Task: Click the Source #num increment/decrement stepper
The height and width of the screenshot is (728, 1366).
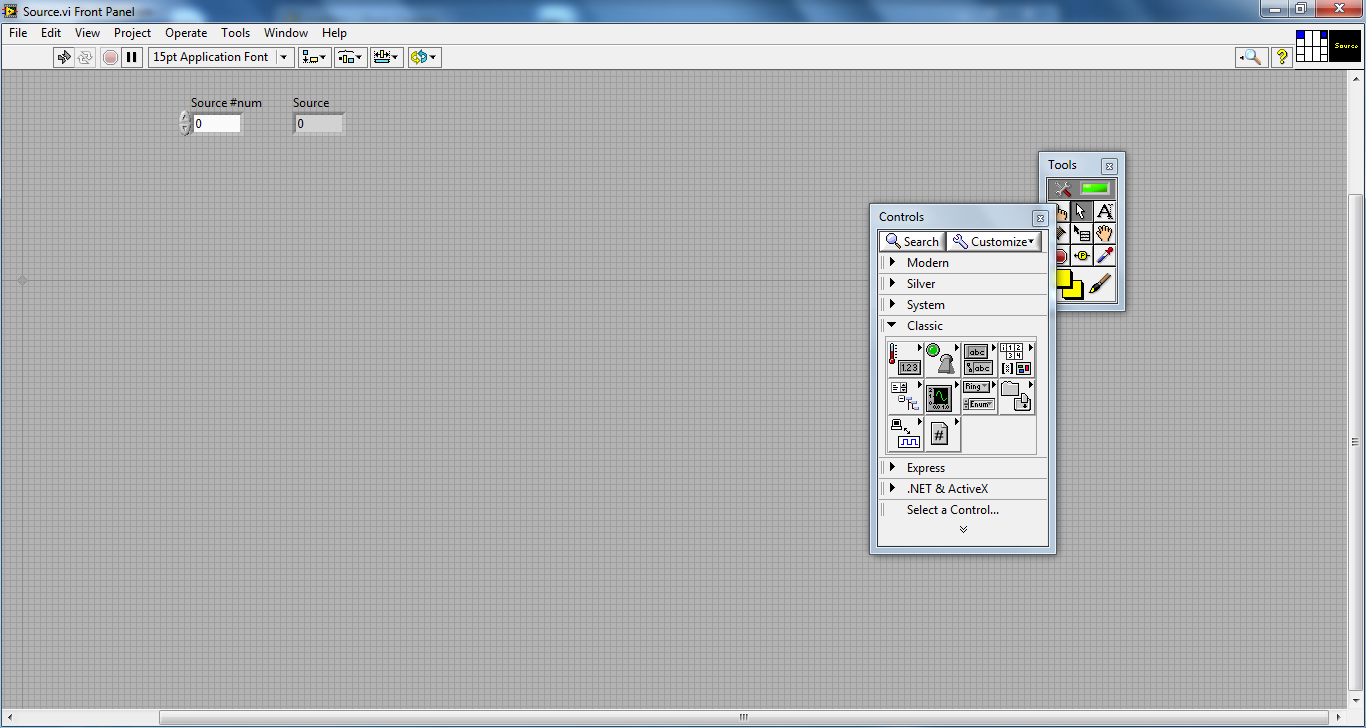Action: [x=185, y=124]
